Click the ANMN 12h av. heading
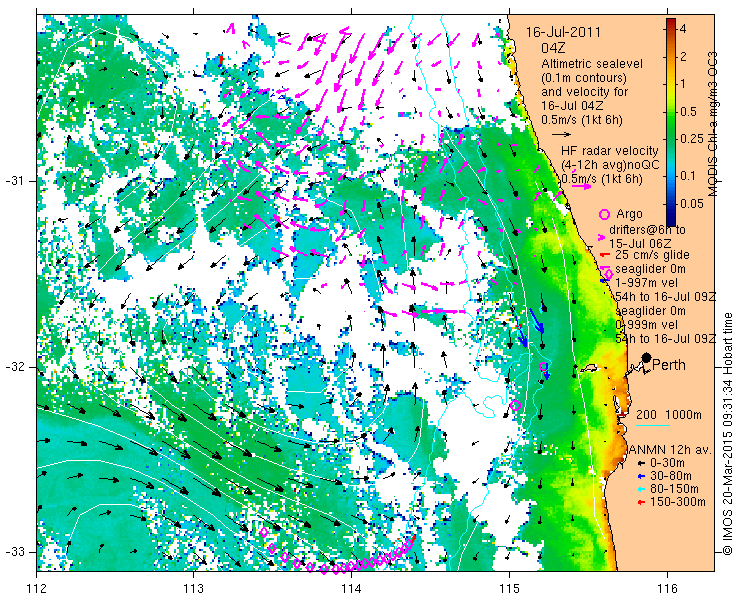 pos(670,450)
